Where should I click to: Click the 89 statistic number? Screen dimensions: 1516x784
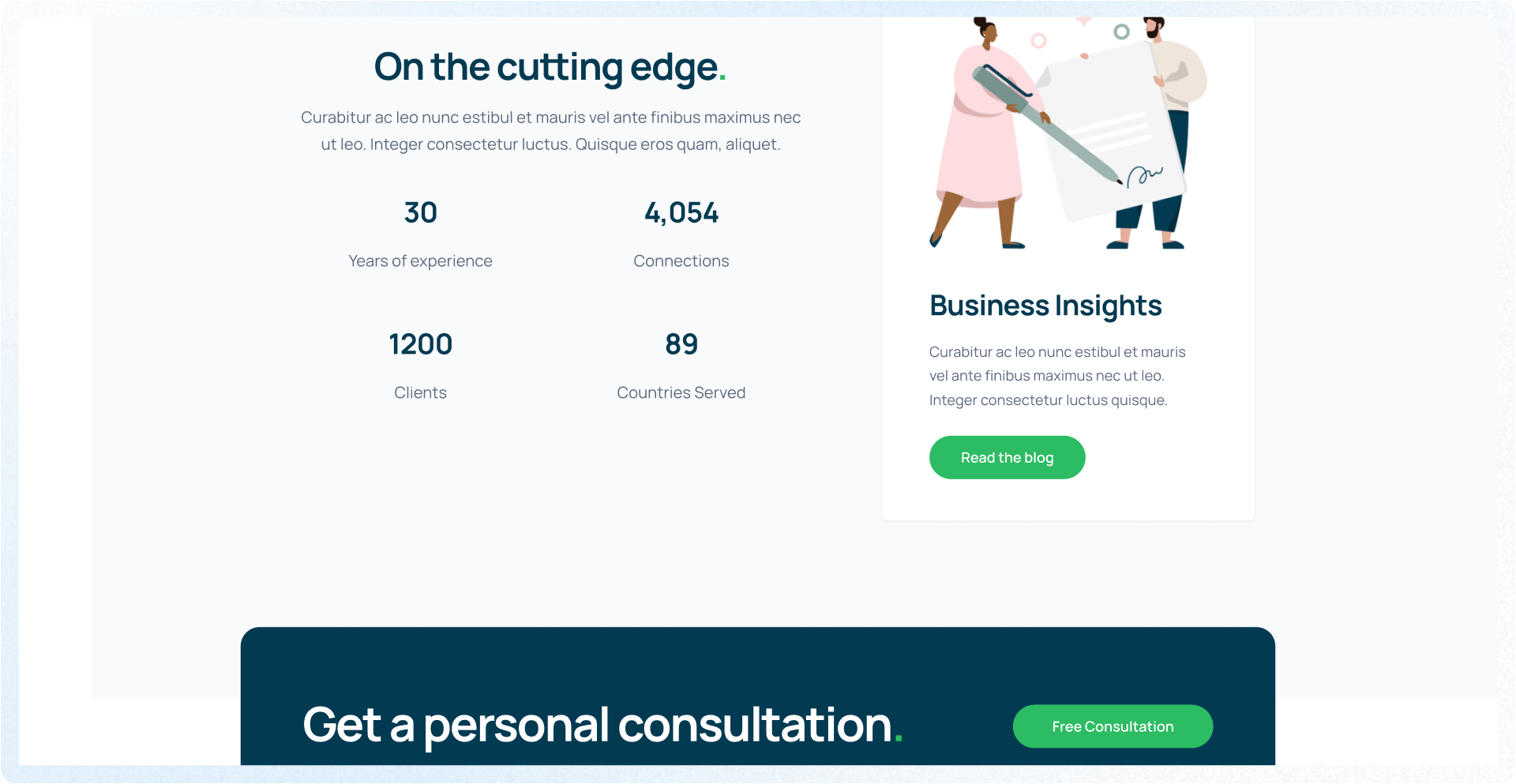[681, 344]
